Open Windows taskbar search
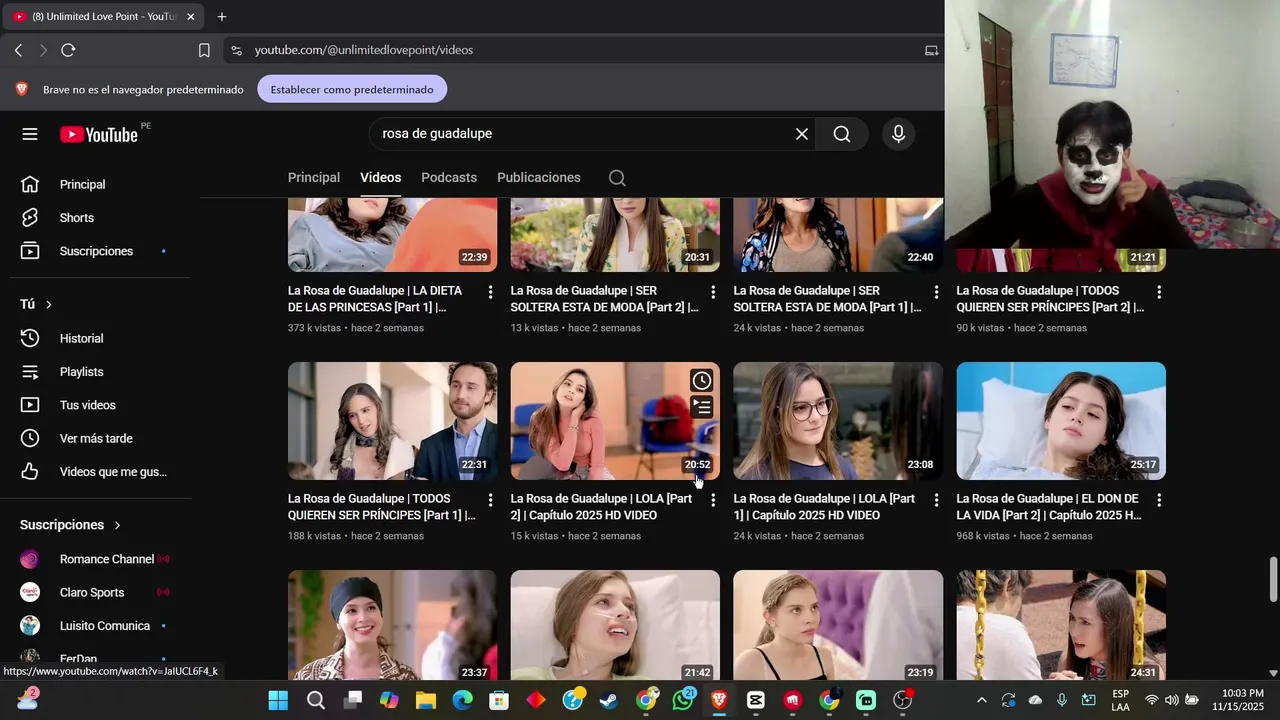1280x720 pixels. pyautogui.click(x=316, y=700)
